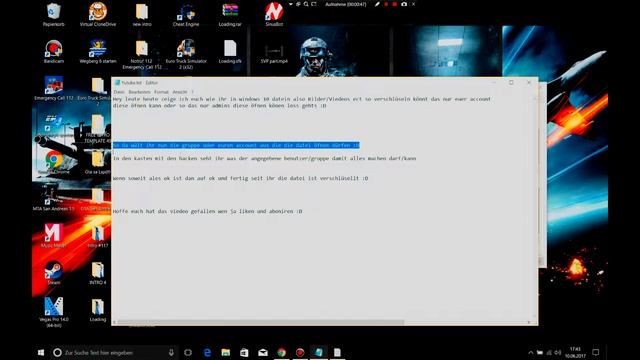This screenshot has height=360, width=640.
Task: Open File Explorer from the taskbar
Action: 225,352
